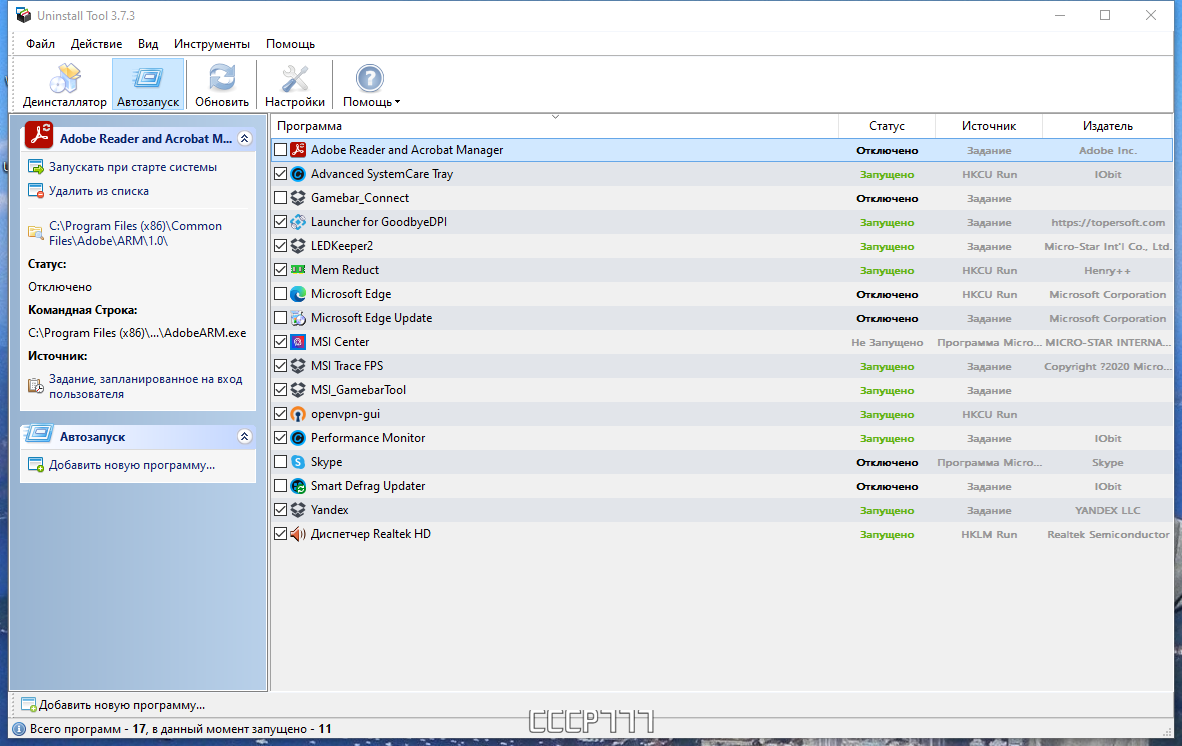This screenshot has width=1182, height=746.
Task: Click the Henry++ publisher cell
Action: tap(1107, 271)
